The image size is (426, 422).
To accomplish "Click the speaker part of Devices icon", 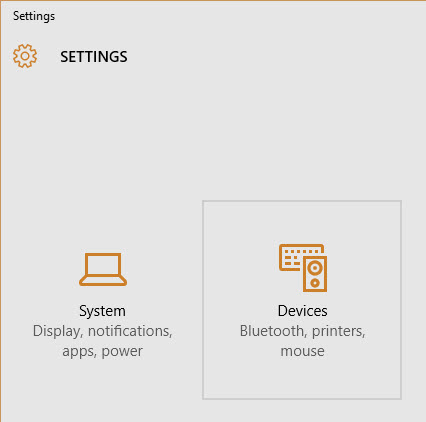I will (x=315, y=274).
